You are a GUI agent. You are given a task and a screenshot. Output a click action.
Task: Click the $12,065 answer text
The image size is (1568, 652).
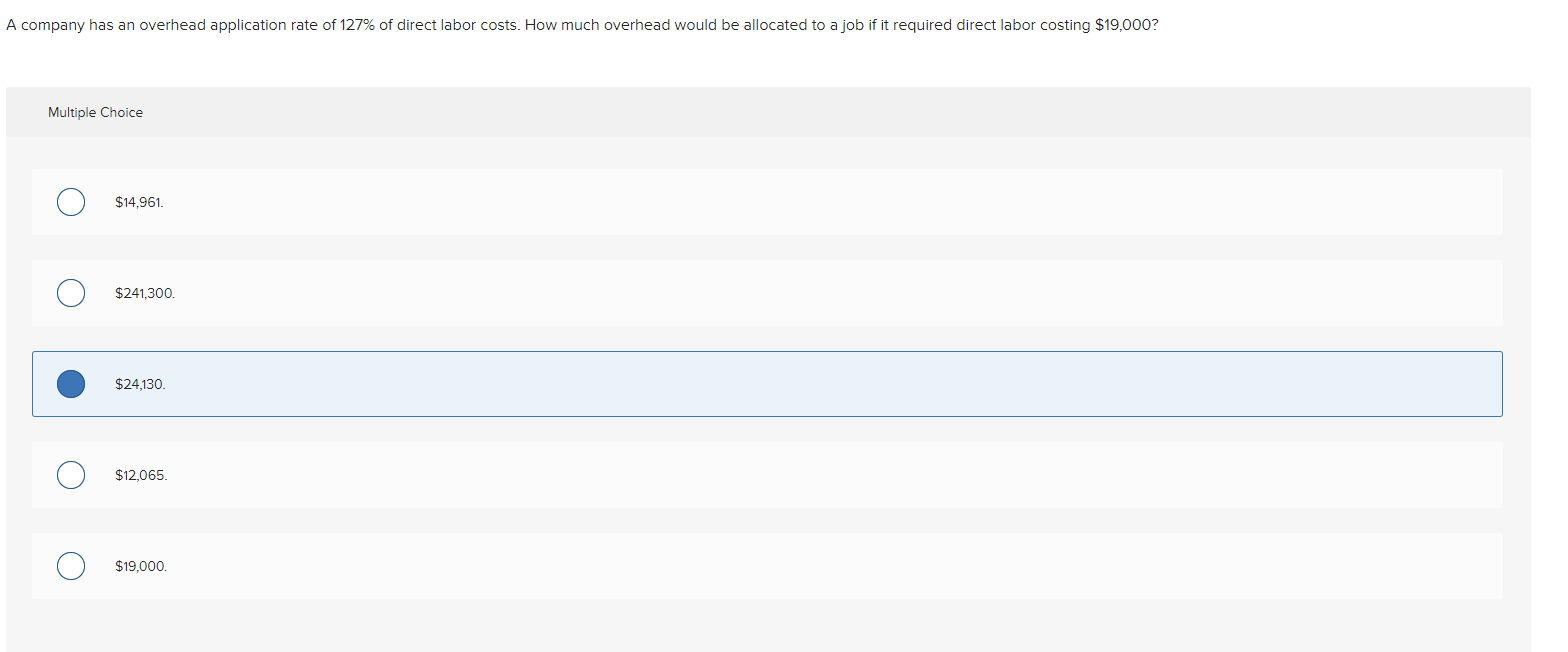click(141, 474)
